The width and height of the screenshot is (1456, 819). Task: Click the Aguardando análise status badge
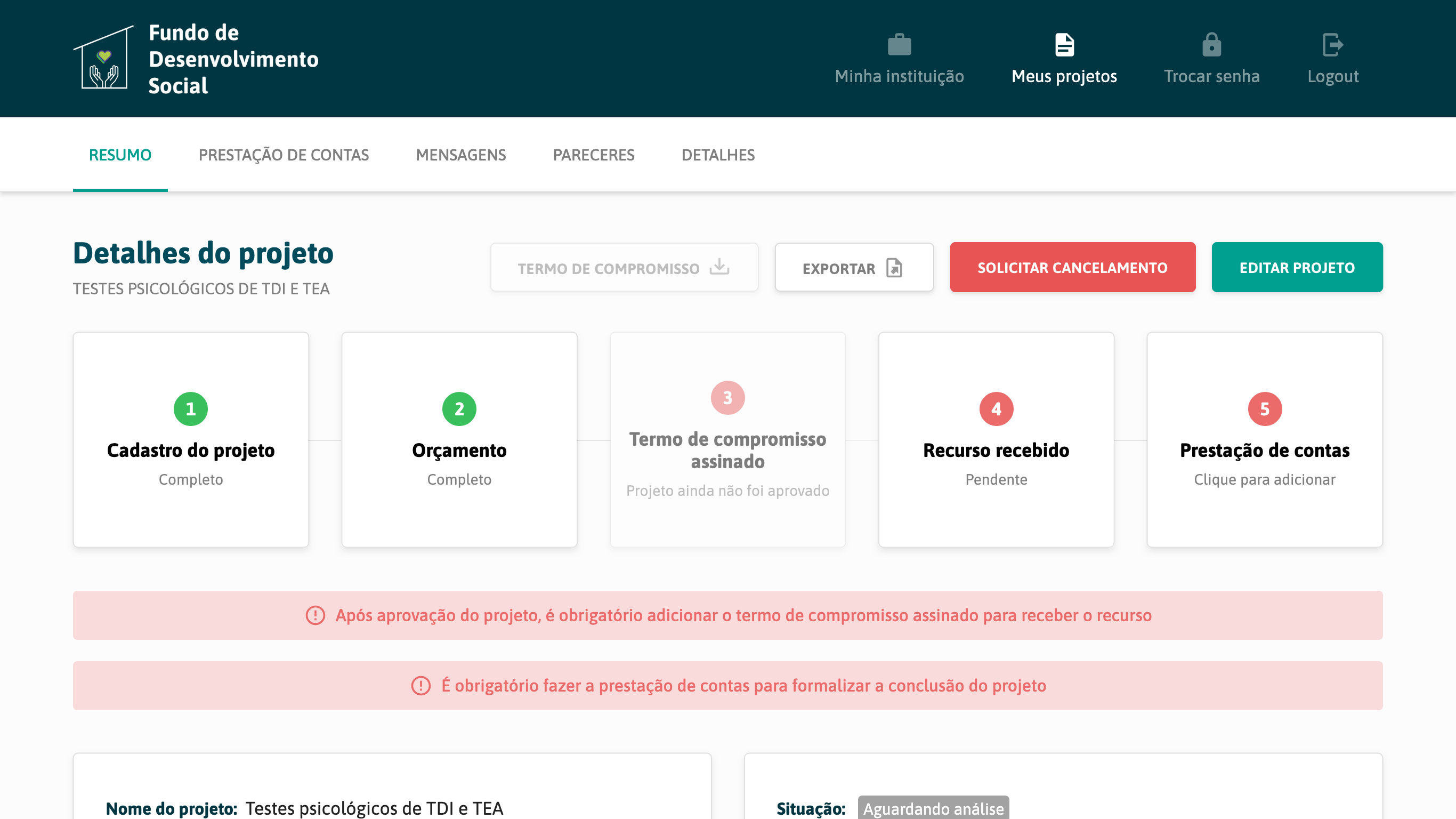point(933,808)
